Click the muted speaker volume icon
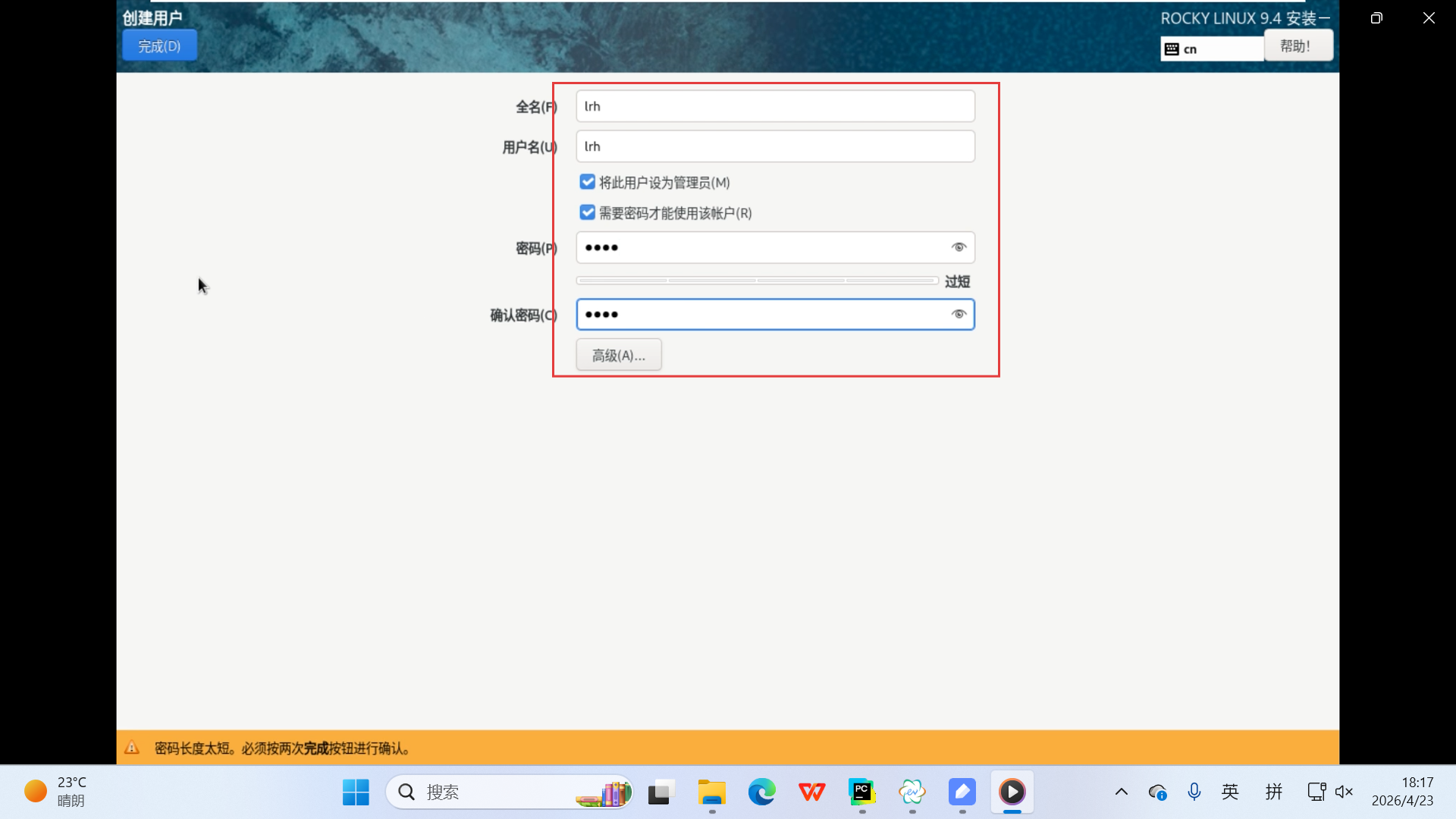 tap(1344, 792)
